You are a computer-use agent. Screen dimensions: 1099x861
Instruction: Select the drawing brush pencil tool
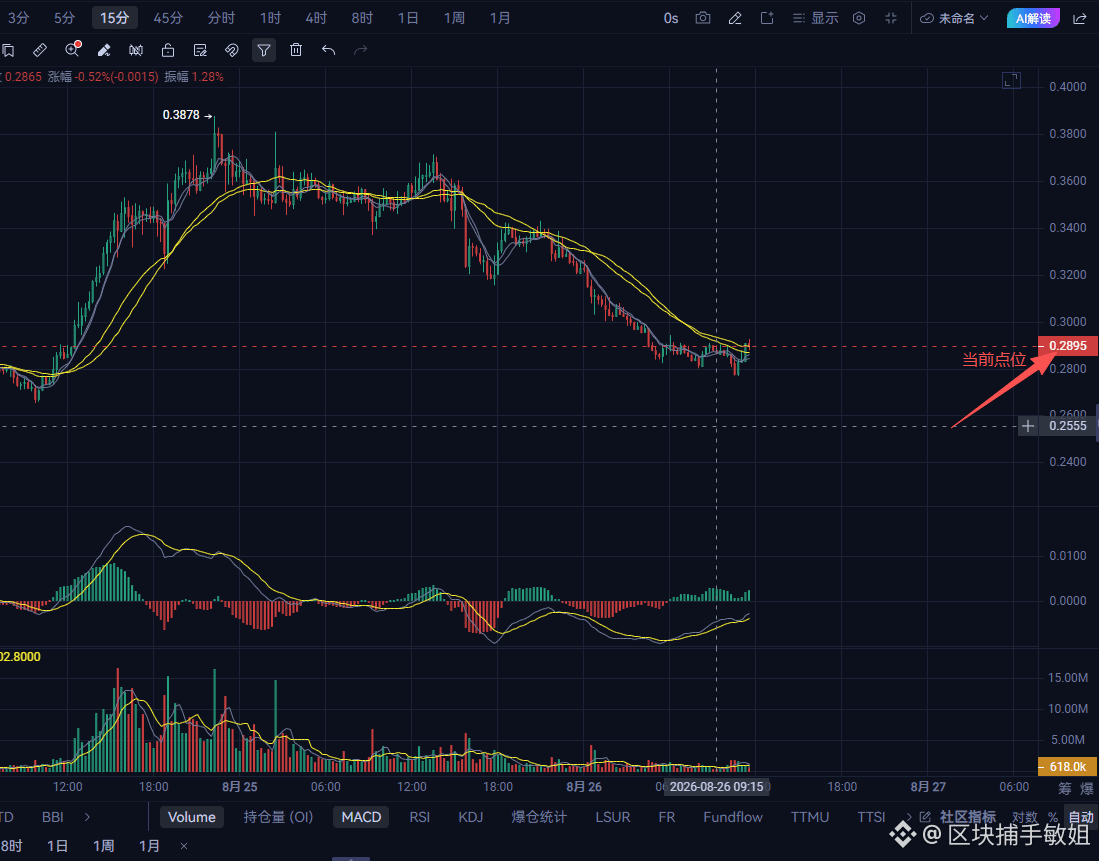click(x=104, y=50)
